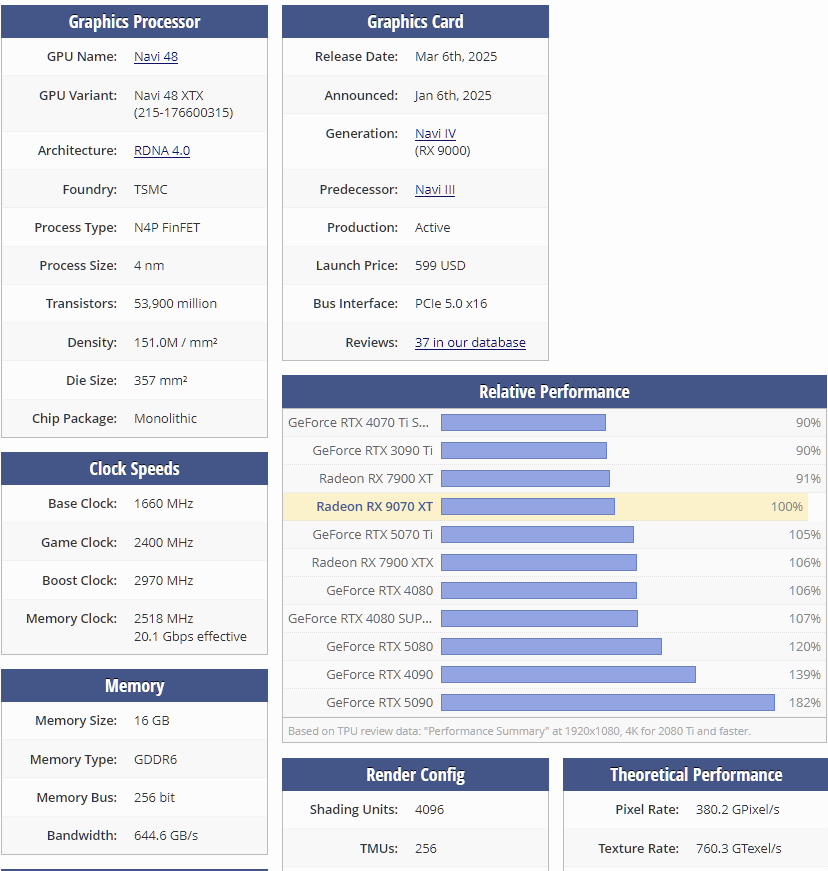Click the 644.6 GB/s bandwidth value
The width and height of the screenshot is (828, 871).
[166, 835]
